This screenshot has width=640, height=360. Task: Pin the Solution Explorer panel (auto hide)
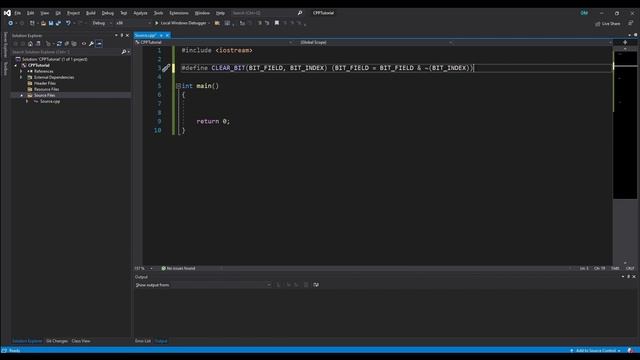[122, 36]
